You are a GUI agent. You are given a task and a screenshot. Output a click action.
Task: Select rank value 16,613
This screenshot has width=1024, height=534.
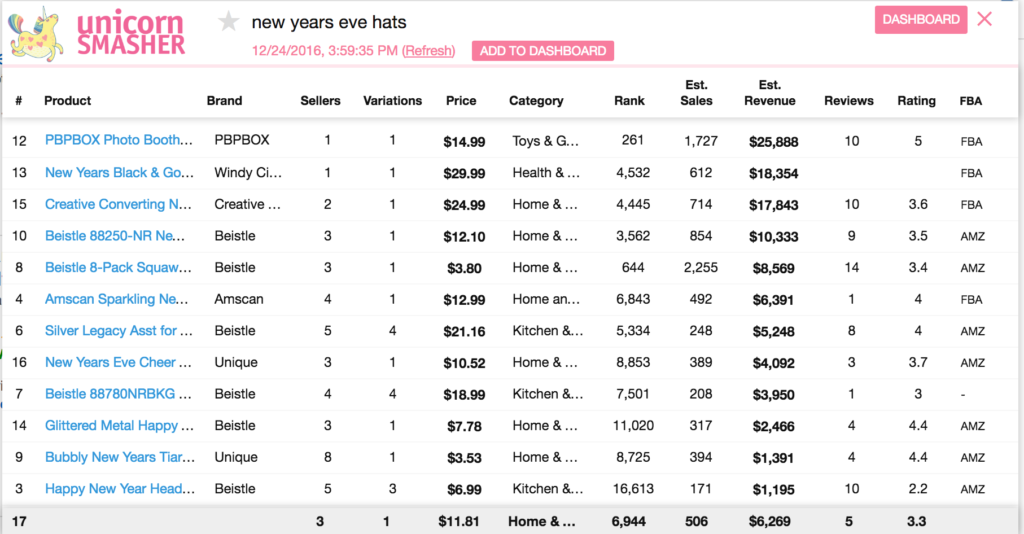(x=633, y=489)
